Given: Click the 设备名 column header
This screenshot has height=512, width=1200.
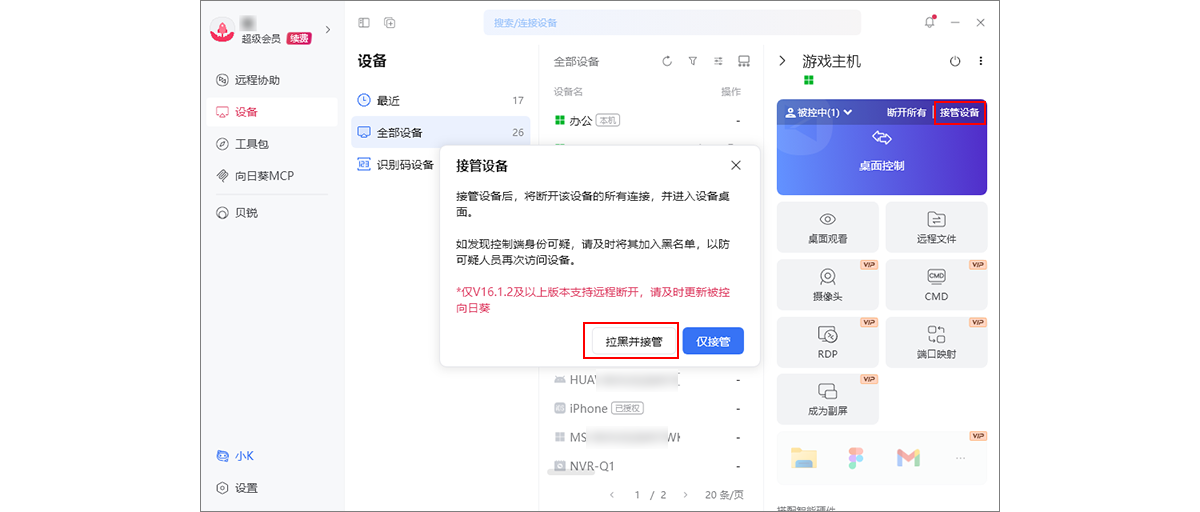Looking at the screenshot, I should point(568,91).
